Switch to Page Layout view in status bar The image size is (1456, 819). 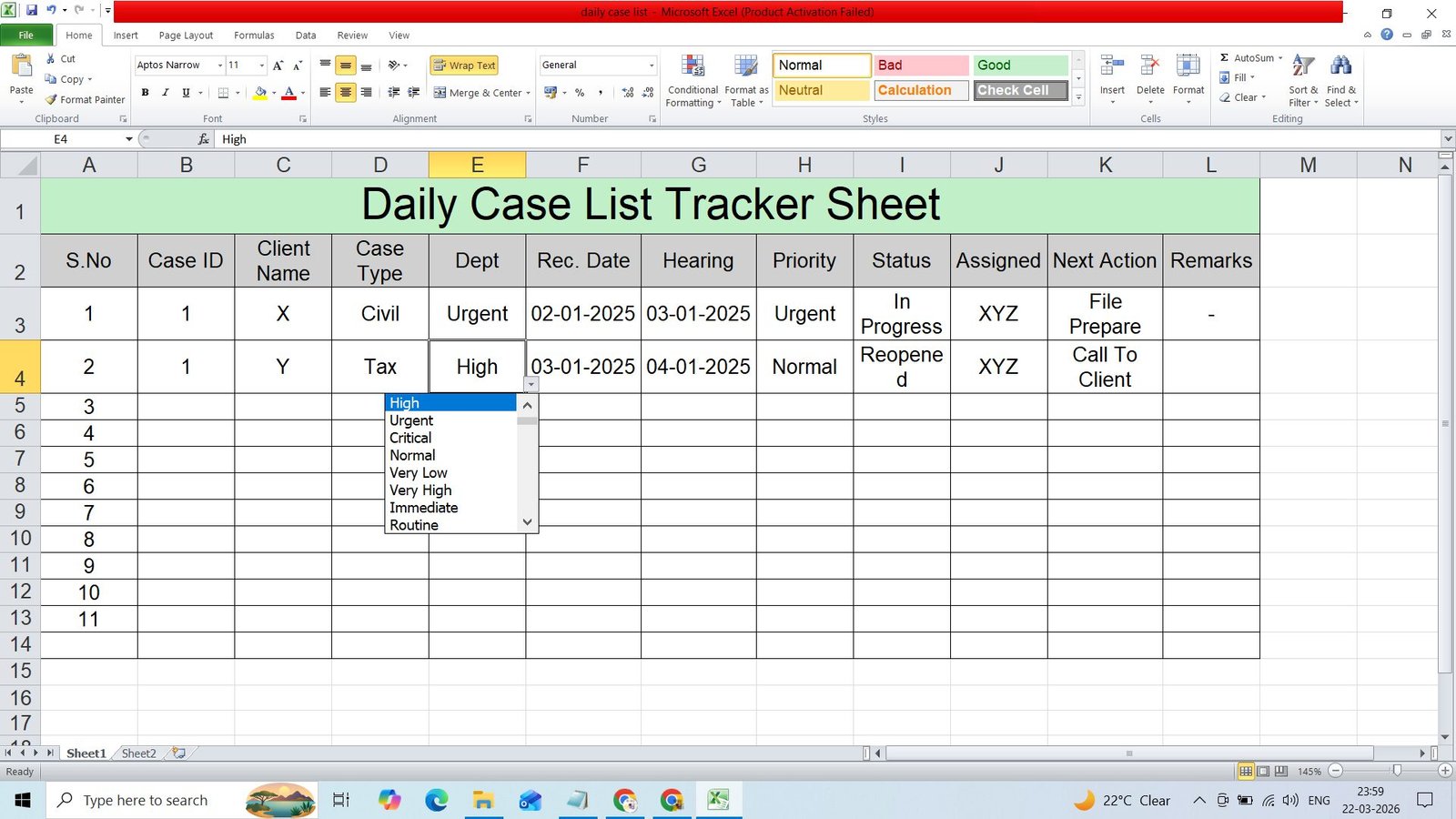tap(1263, 771)
